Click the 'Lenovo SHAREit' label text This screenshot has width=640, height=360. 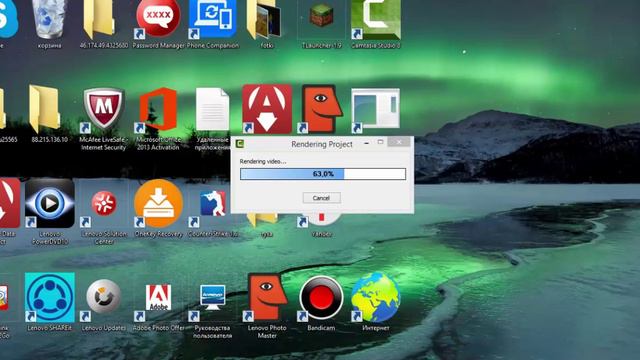[49, 328]
